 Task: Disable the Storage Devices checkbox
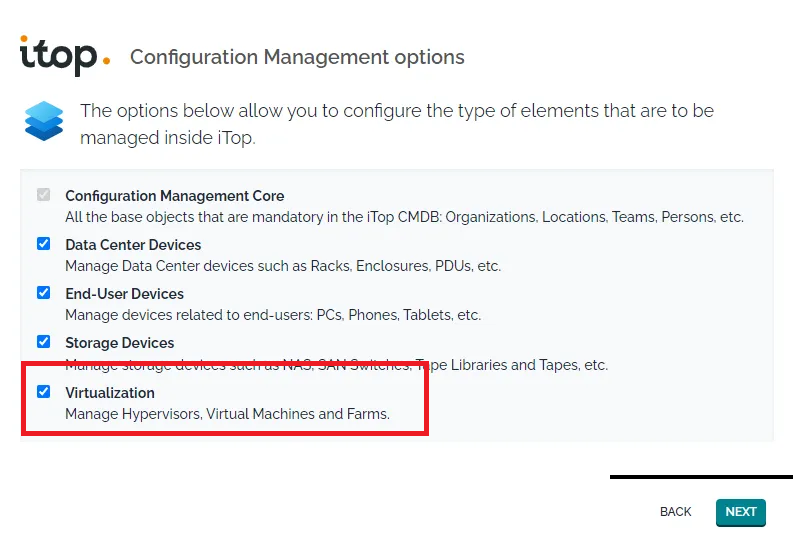[44, 342]
